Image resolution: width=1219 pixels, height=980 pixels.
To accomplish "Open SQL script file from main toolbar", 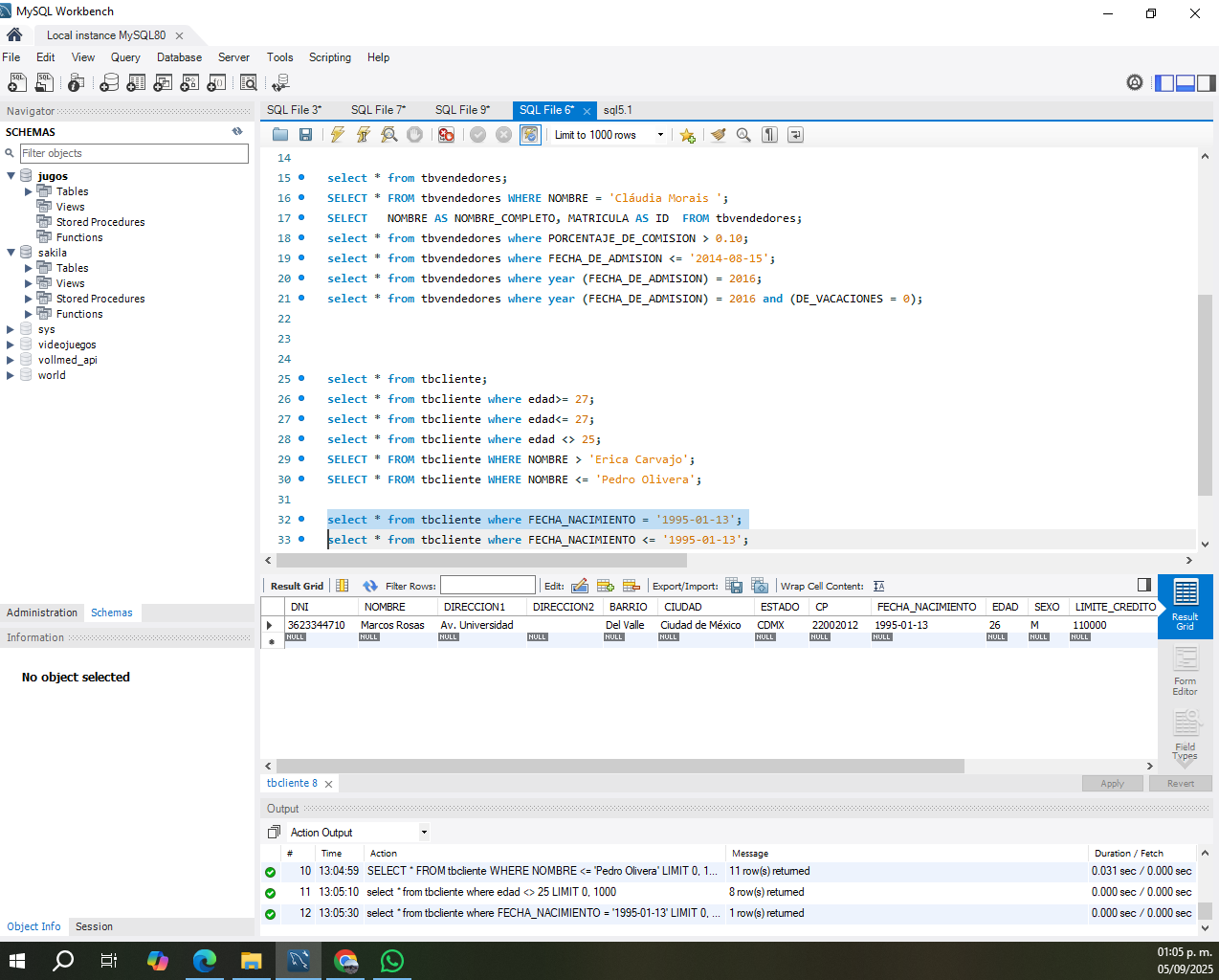I will pos(44,83).
